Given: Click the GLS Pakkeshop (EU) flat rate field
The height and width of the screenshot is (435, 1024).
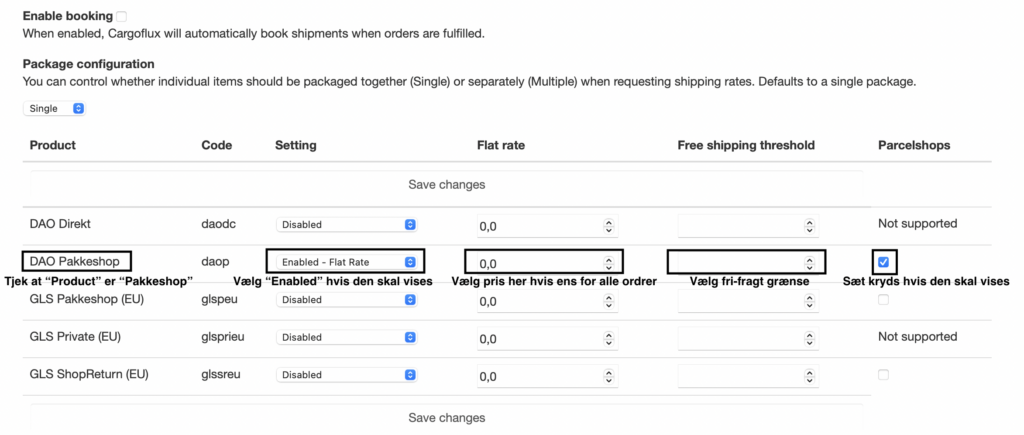Looking at the screenshot, I should coord(547,302).
